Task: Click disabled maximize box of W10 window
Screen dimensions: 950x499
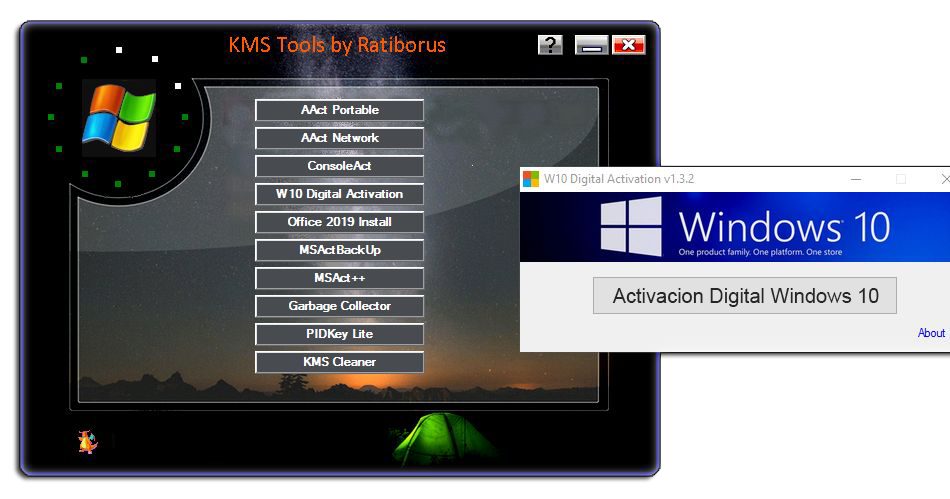Action: (x=901, y=179)
